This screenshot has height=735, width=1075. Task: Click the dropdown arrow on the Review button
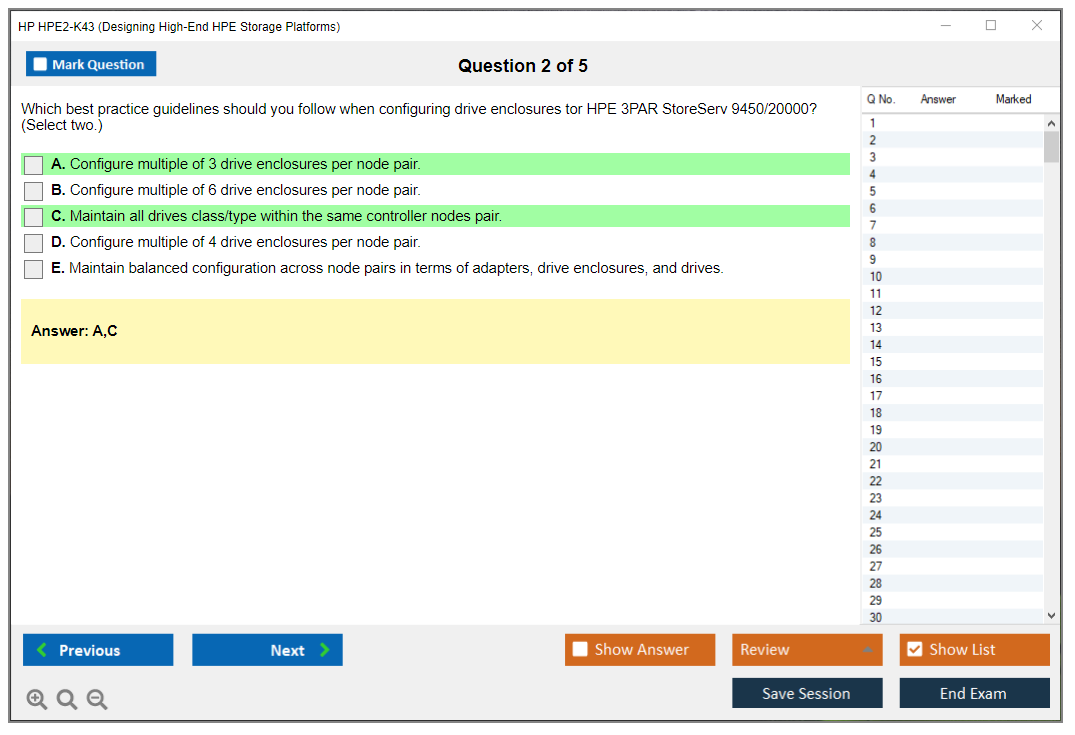(x=869, y=649)
